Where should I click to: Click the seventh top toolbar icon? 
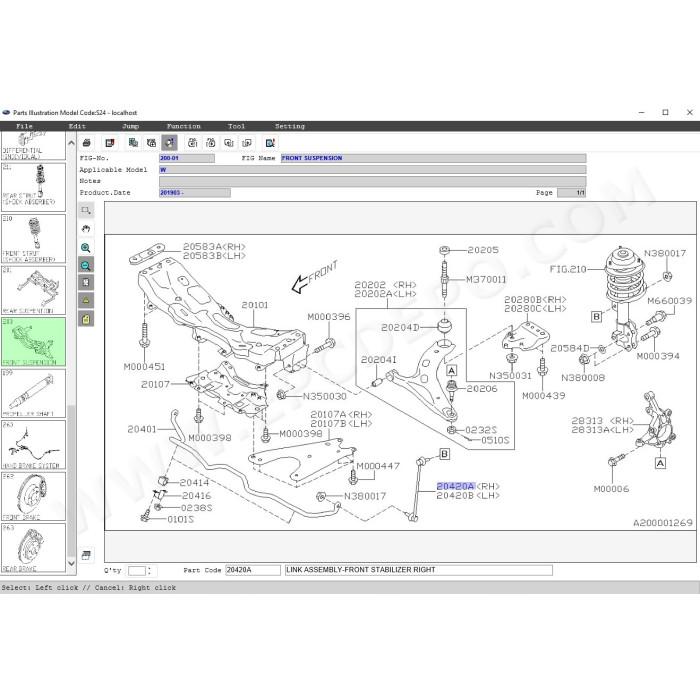click(210, 143)
